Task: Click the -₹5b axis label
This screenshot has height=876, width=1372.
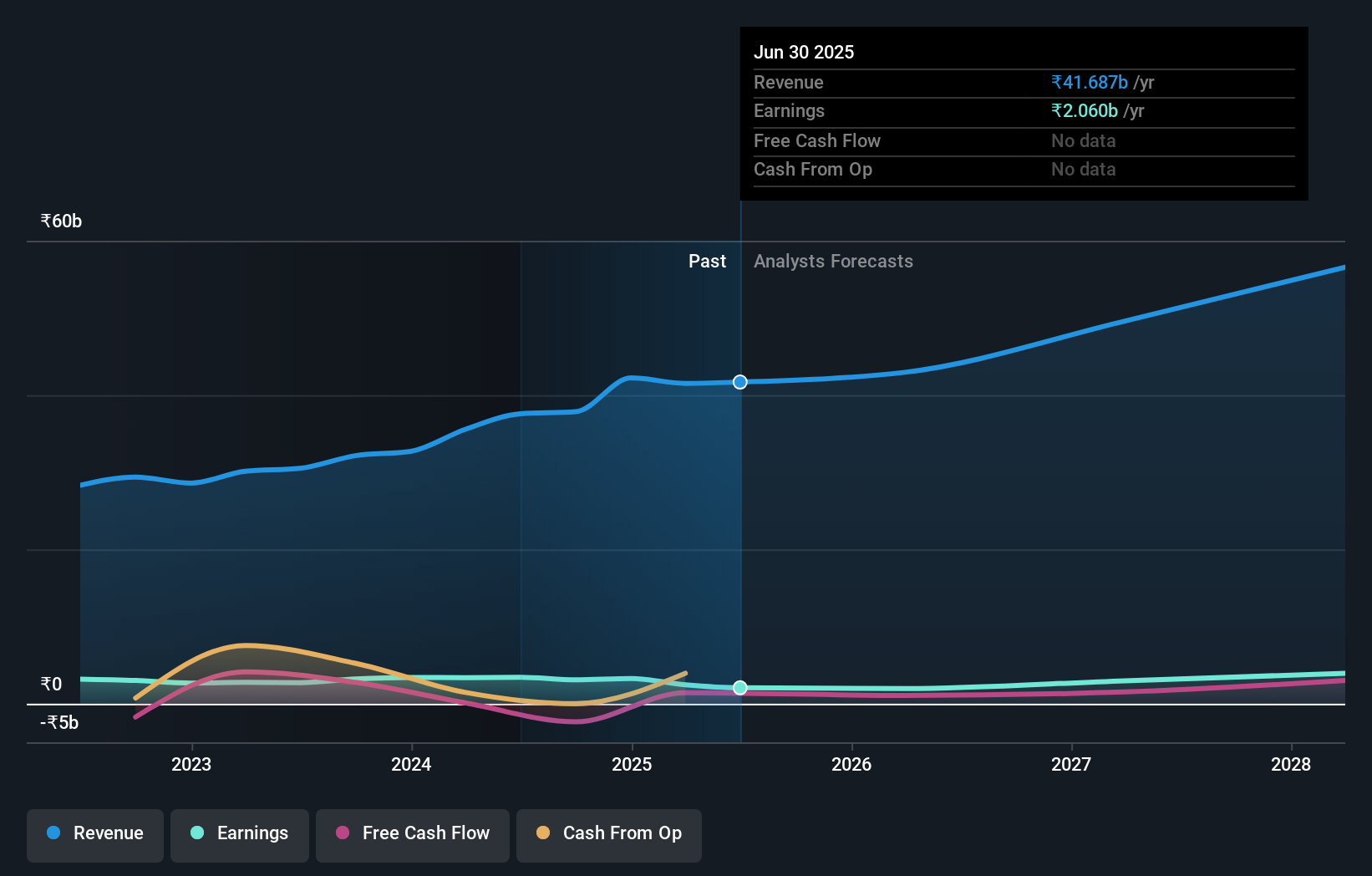Action: pyautogui.click(x=58, y=722)
